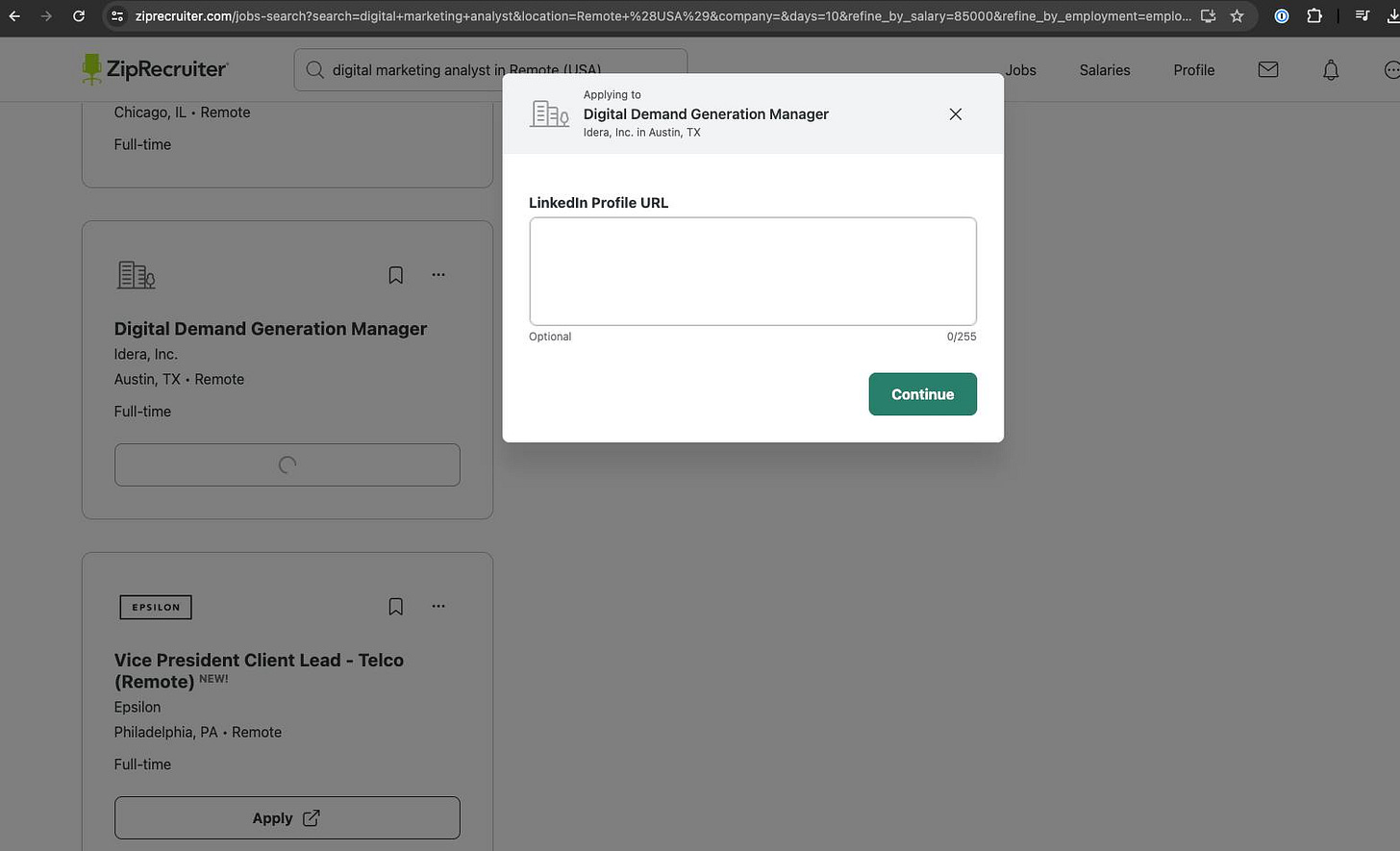This screenshot has height=851, width=1400.
Task: Click the LinkedIn Profile URL text area
Action: (753, 271)
